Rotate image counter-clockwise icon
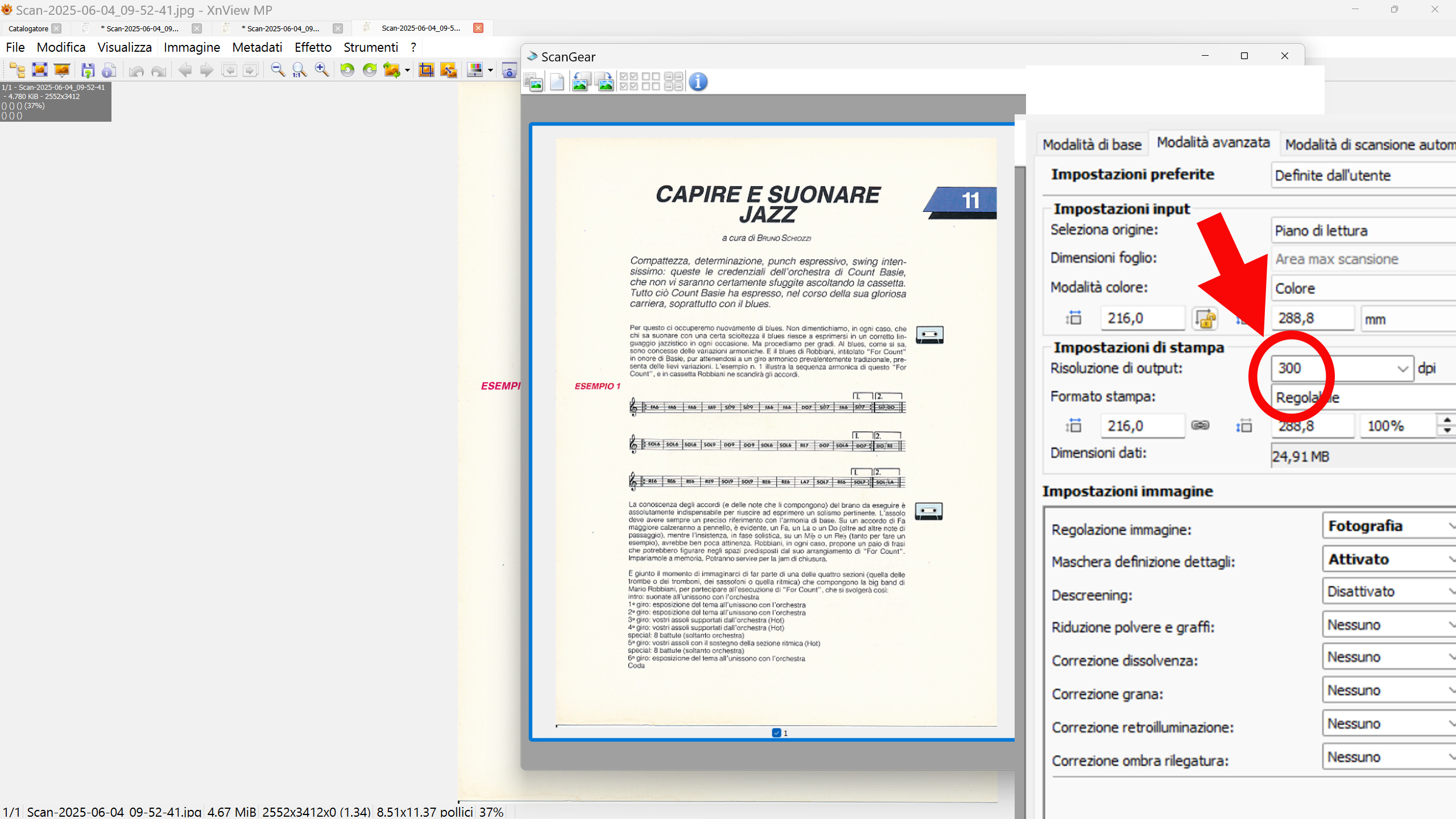Viewport: 1456px width, 819px height. [348, 70]
